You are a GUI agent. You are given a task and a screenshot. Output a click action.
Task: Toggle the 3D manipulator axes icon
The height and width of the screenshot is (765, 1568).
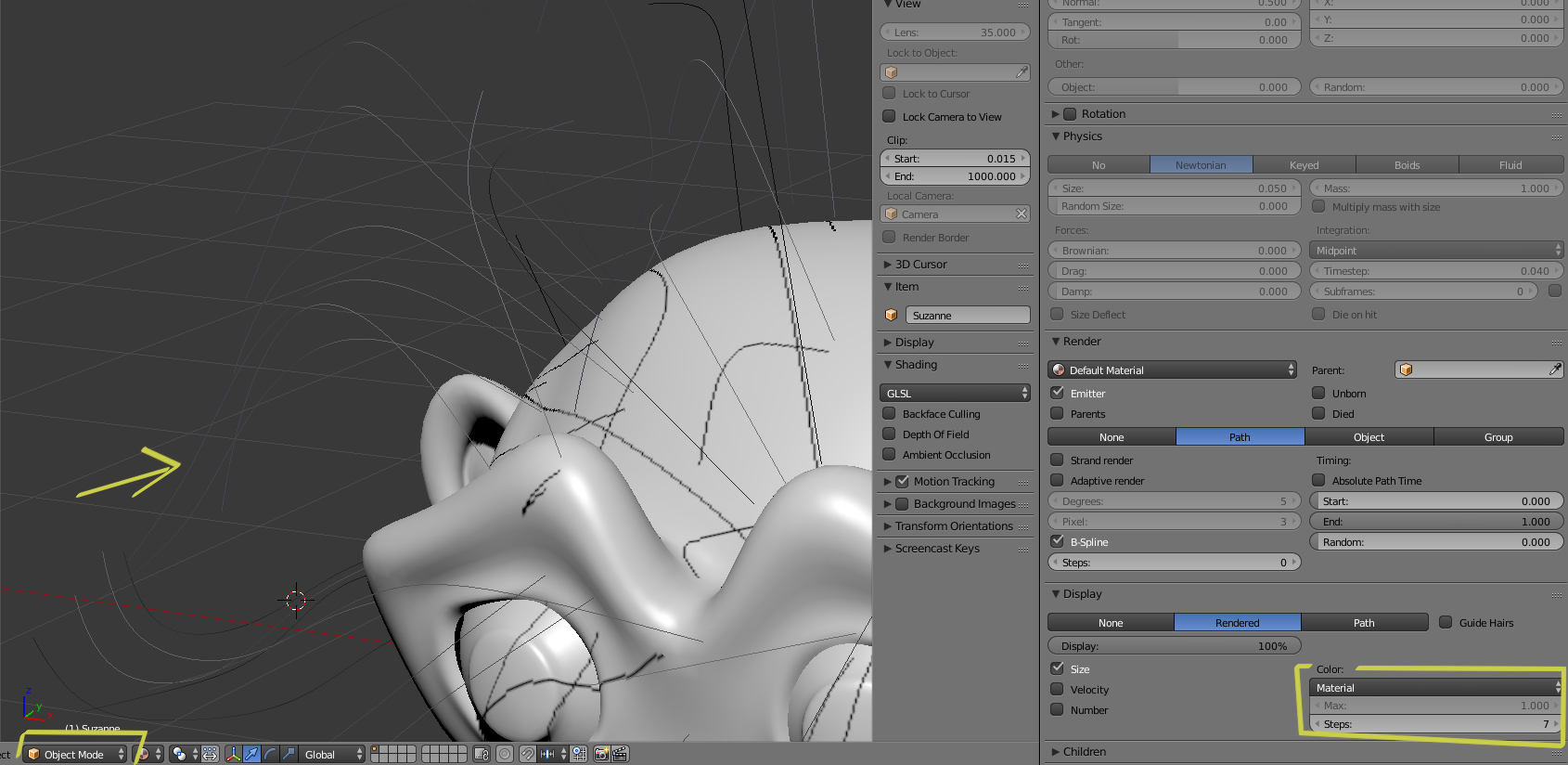coord(233,754)
